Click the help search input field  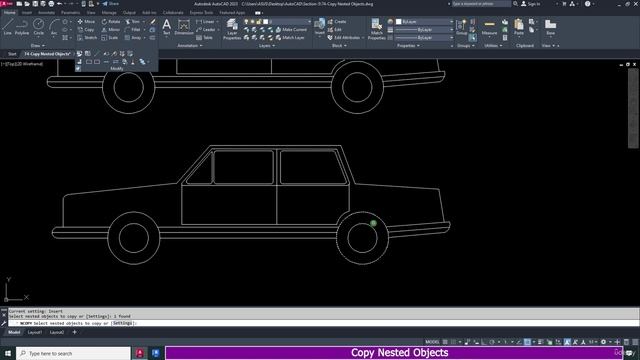click(481, 4)
